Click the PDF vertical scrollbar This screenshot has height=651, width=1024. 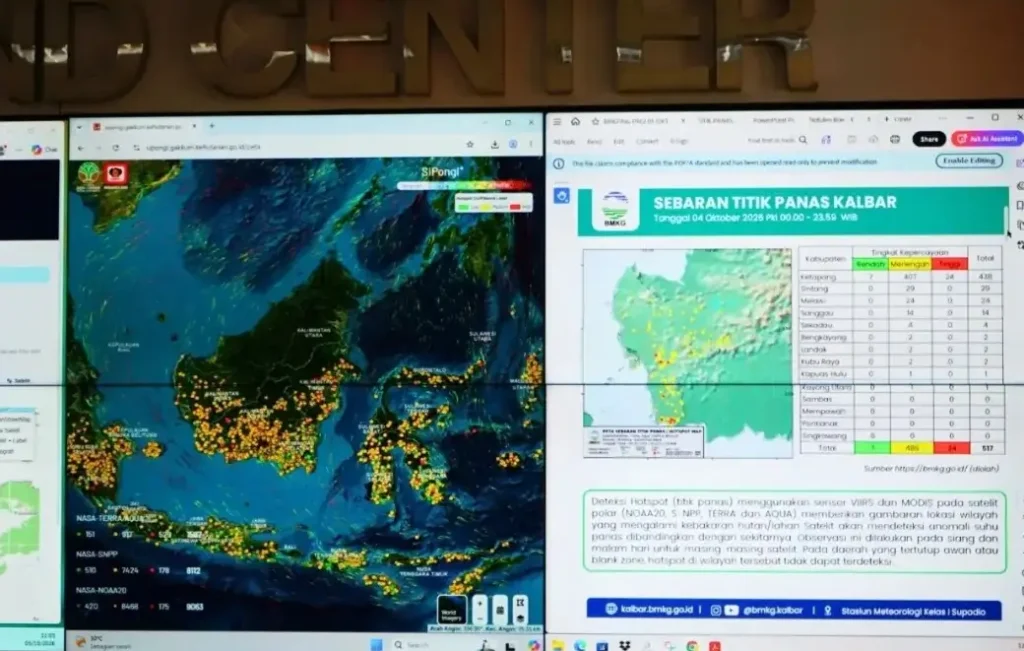coord(1006,221)
